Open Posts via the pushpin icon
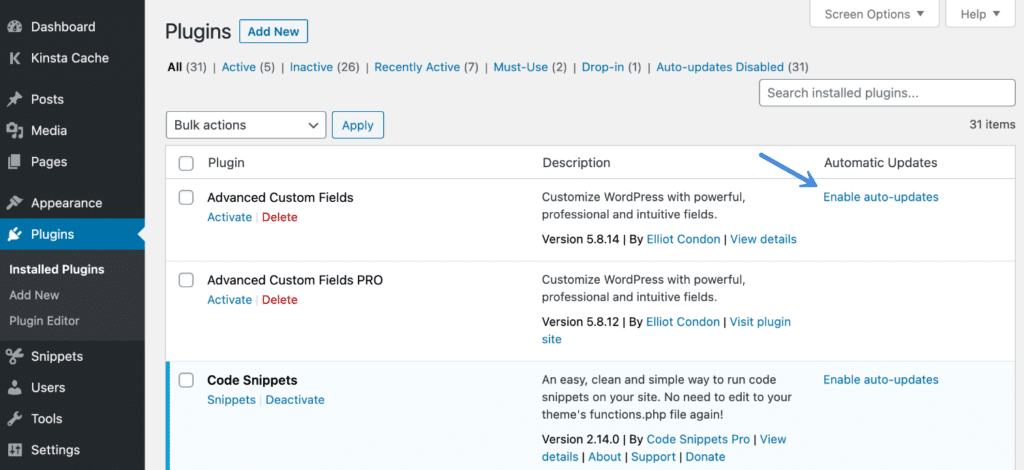The height and width of the screenshot is (470, 1024). [x=15, y=99]
